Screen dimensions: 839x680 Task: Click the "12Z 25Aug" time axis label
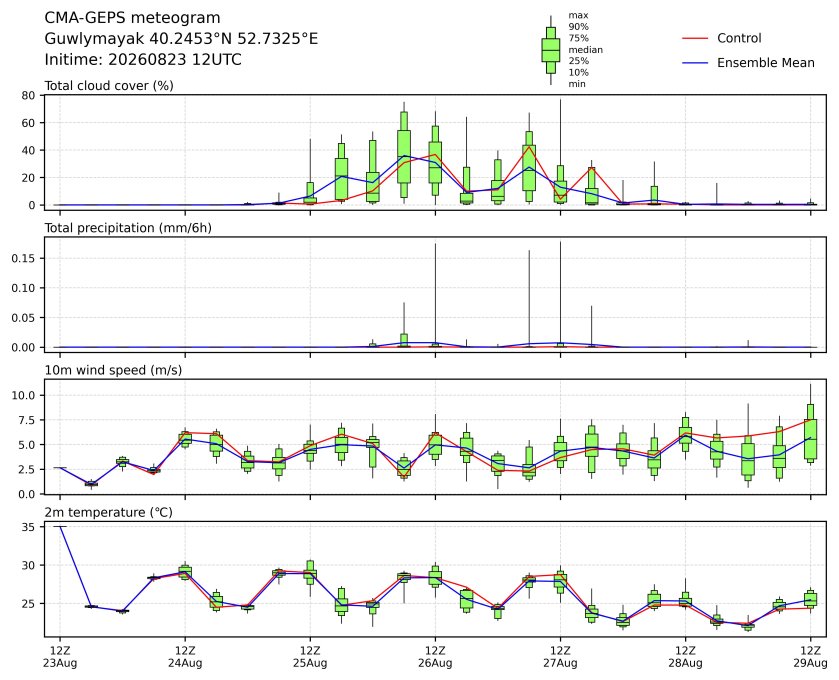pos(310,657)
